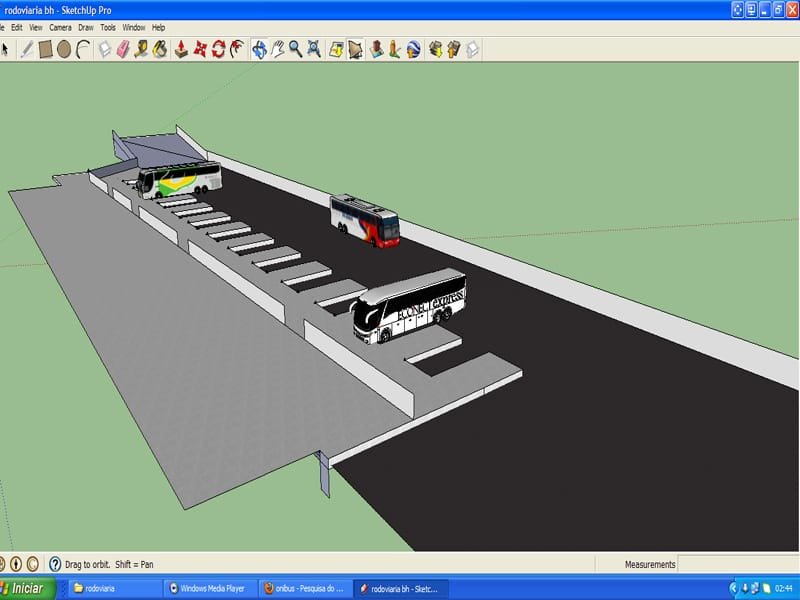Select the Zoom magnifier tool
Image resolution: width=800 pixels, height=600 pixels.
click(x=296, y=49)
